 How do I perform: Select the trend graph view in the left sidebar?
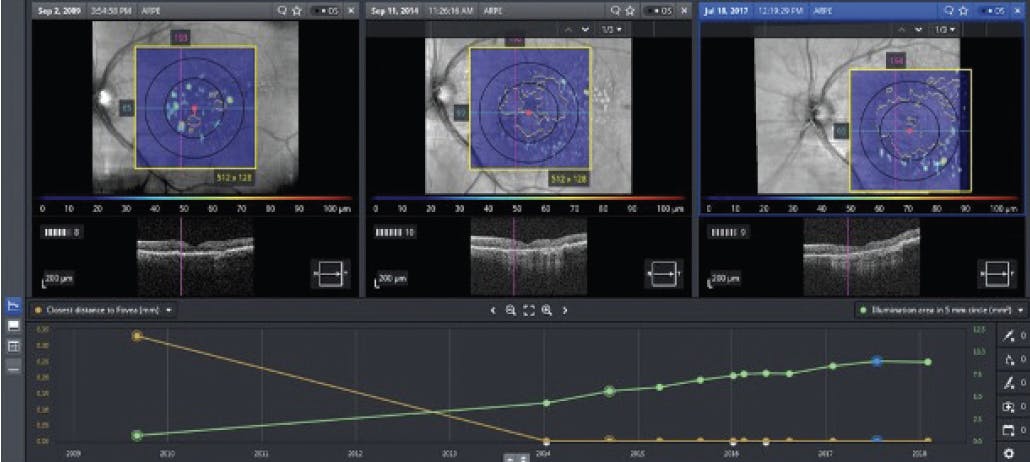(x=14, y=305)
